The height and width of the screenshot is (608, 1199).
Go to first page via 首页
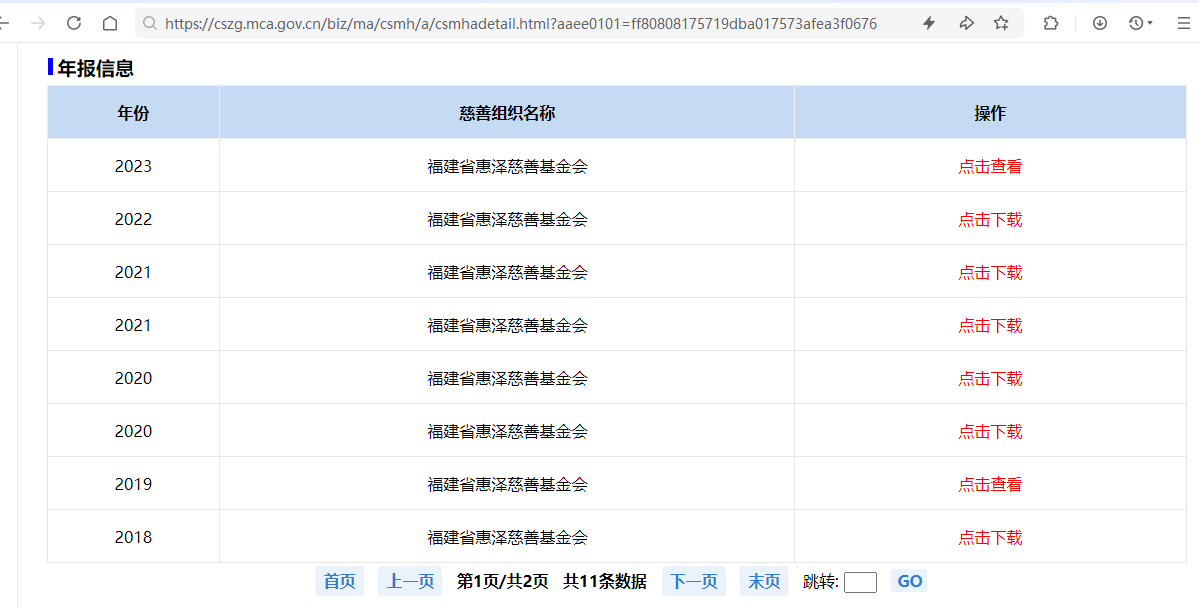(340, 581)
